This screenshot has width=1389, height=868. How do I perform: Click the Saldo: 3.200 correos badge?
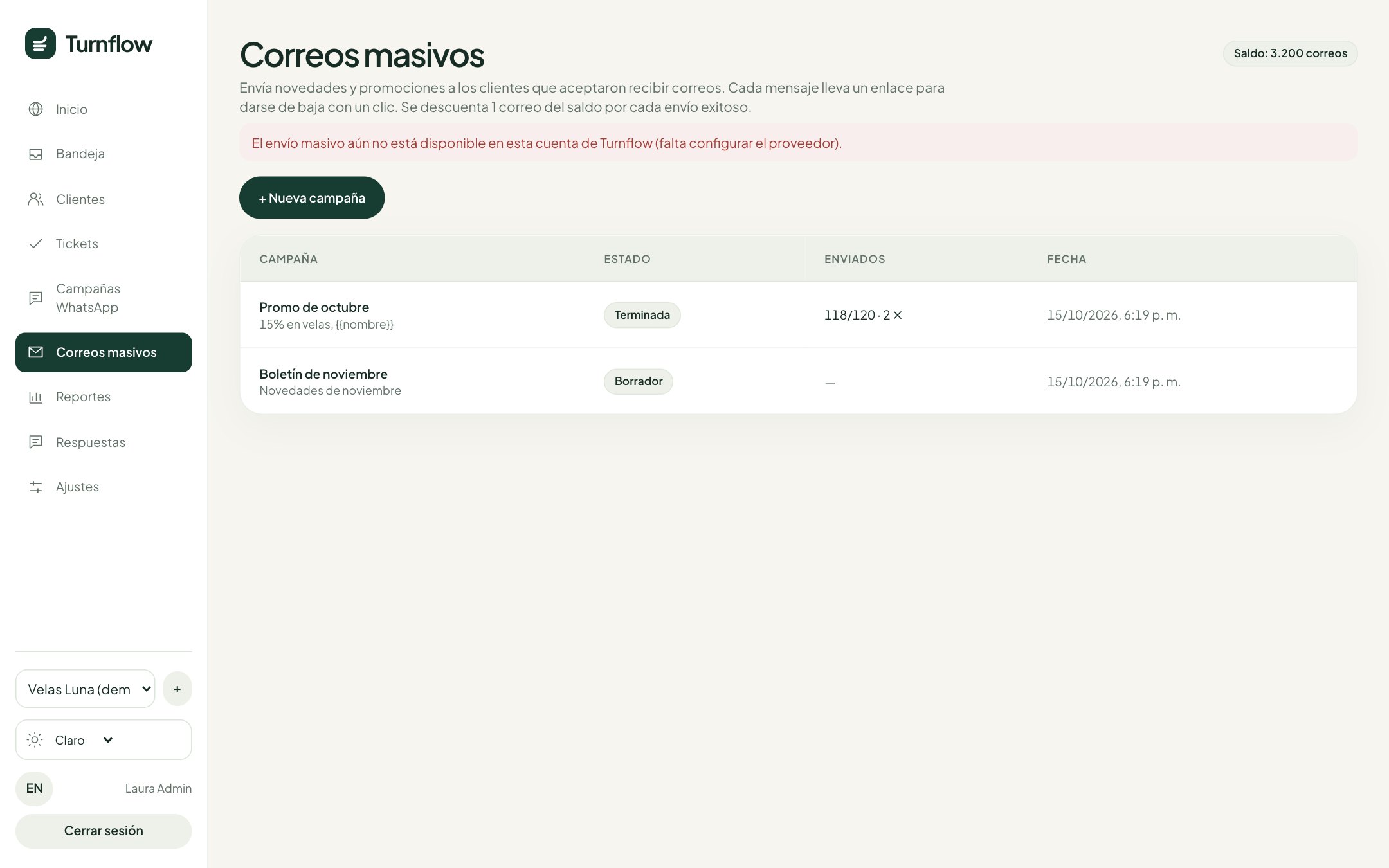click(1290, 53)
